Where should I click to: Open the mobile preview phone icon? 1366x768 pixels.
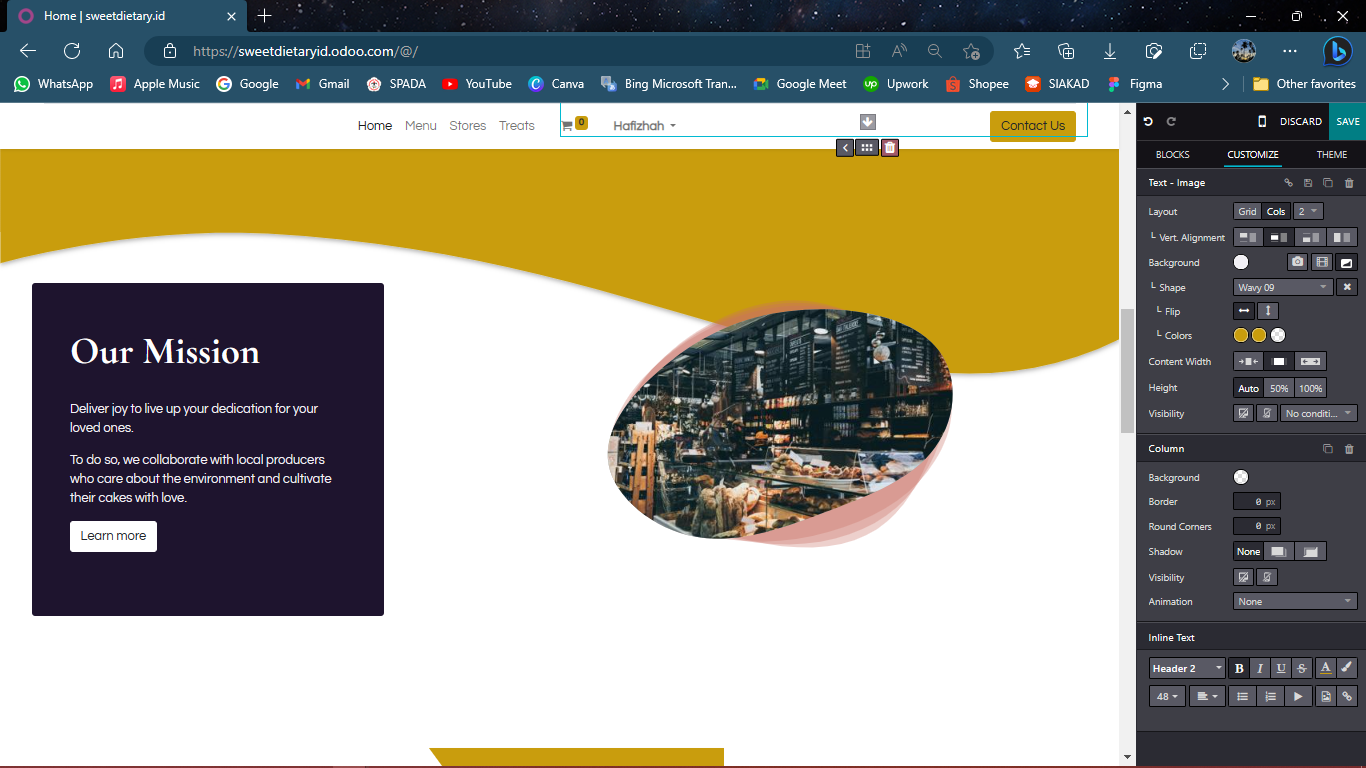click(x=1262, y=121)
